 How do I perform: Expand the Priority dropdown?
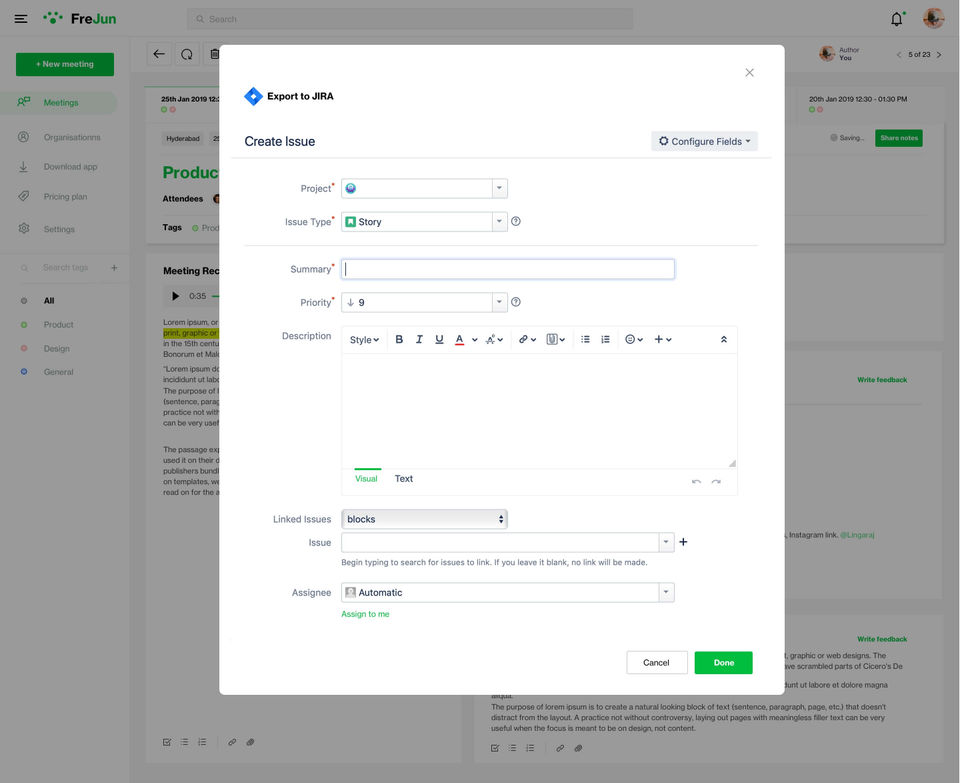[x=500, y=302]
